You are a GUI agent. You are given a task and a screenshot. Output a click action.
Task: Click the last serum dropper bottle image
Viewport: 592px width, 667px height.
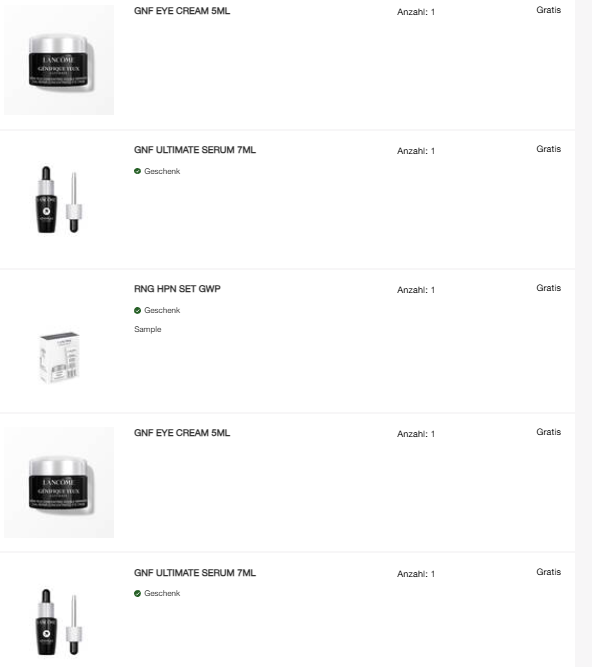tap(59, 622)
